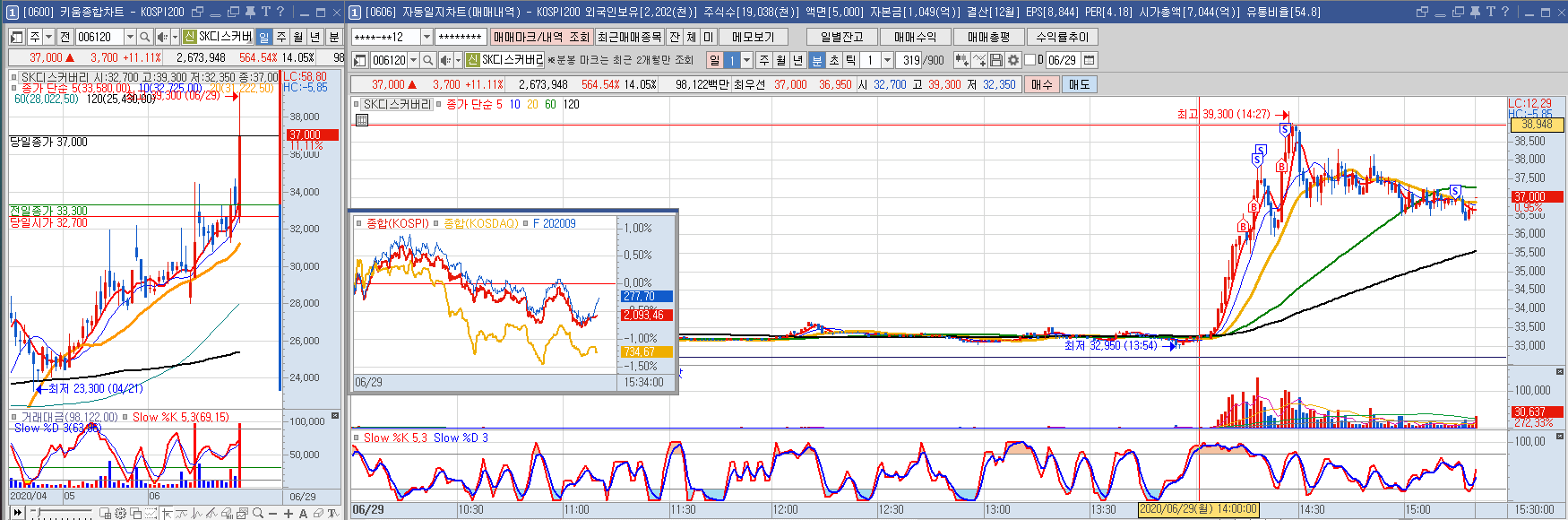Click line chart add icon in right toolbar

click(x=978, y=60)
